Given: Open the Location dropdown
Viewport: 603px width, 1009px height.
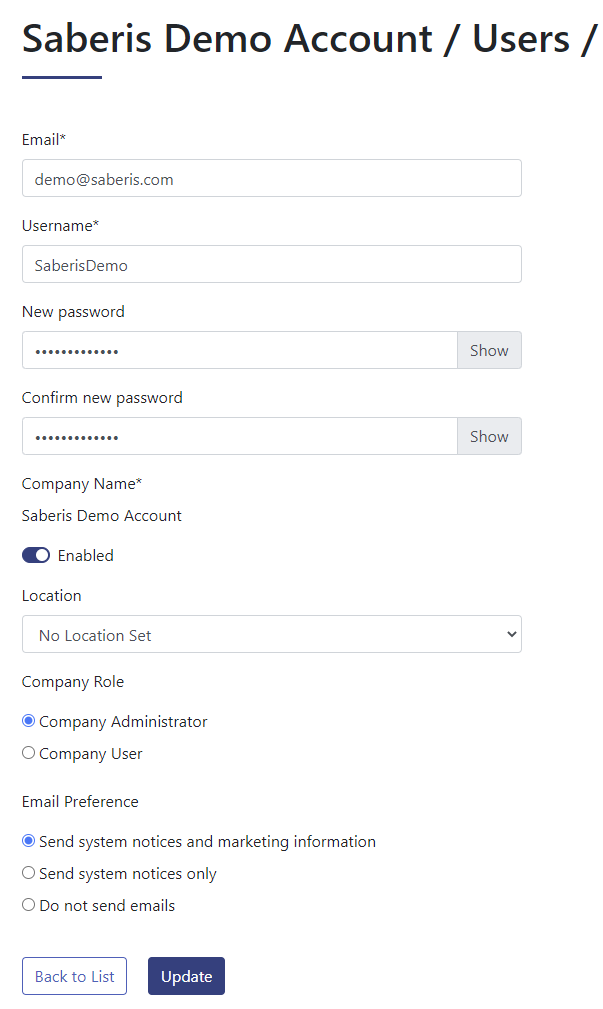Looking at the screenshot, I should coord(272,634).
